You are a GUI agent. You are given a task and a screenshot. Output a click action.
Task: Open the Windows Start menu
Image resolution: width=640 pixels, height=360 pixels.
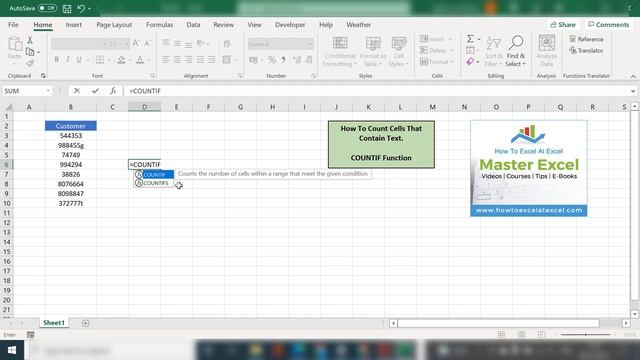(x=12, y=350)
